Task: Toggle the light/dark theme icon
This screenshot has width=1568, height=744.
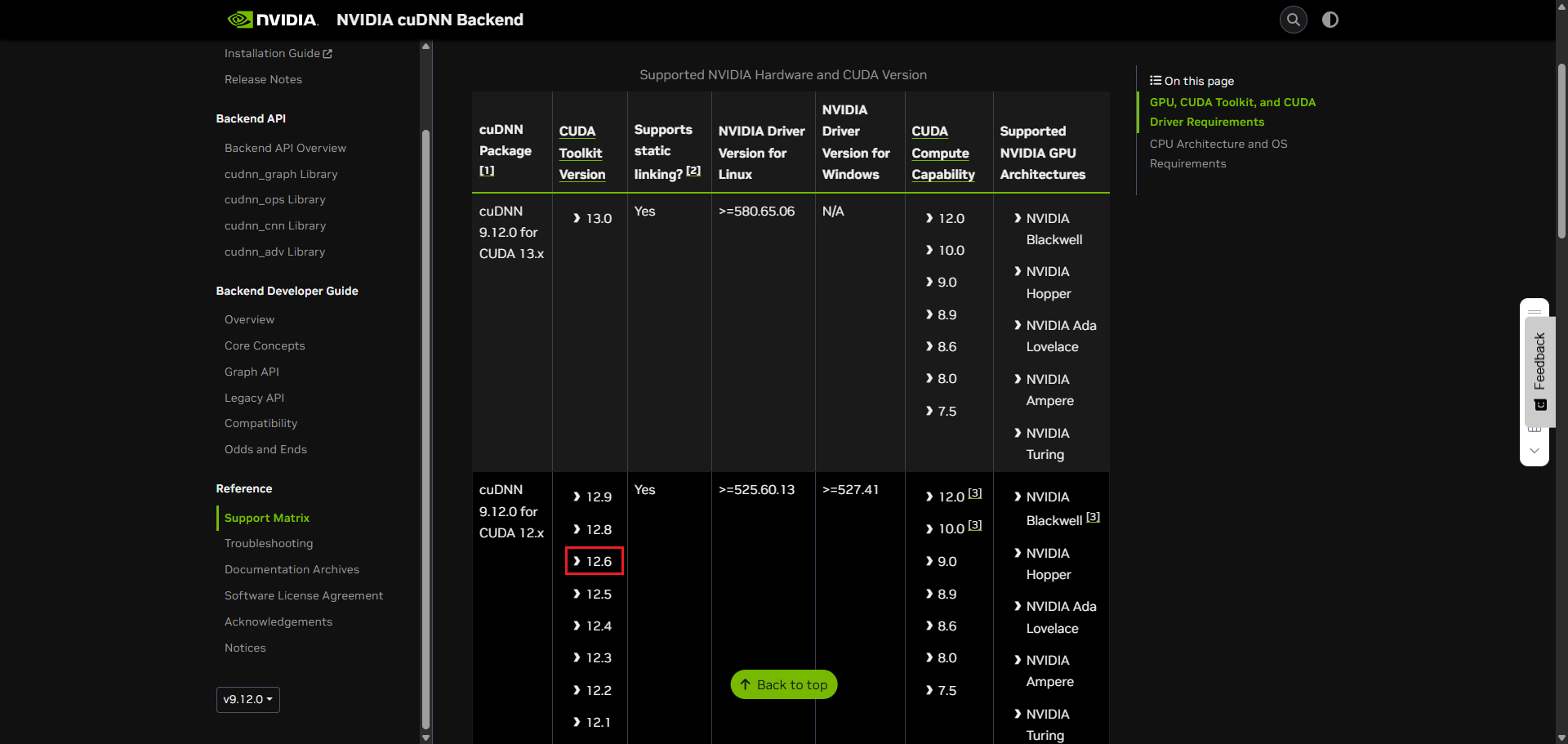Action: pyautogui.click(x=1330, y=20)
